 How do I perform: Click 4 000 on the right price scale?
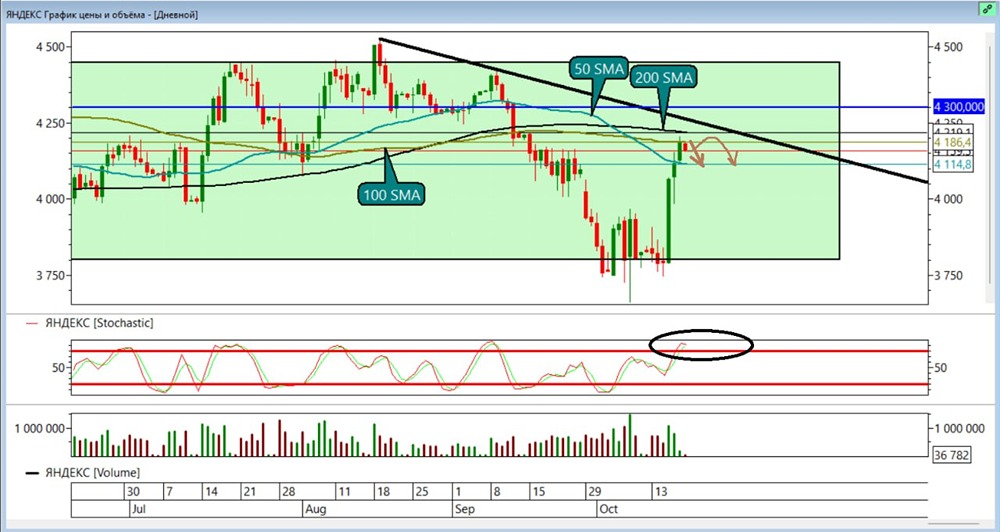click(946, 199)
